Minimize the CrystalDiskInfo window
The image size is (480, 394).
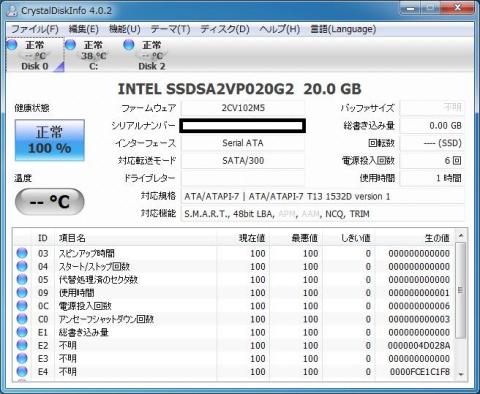(410, 8)
